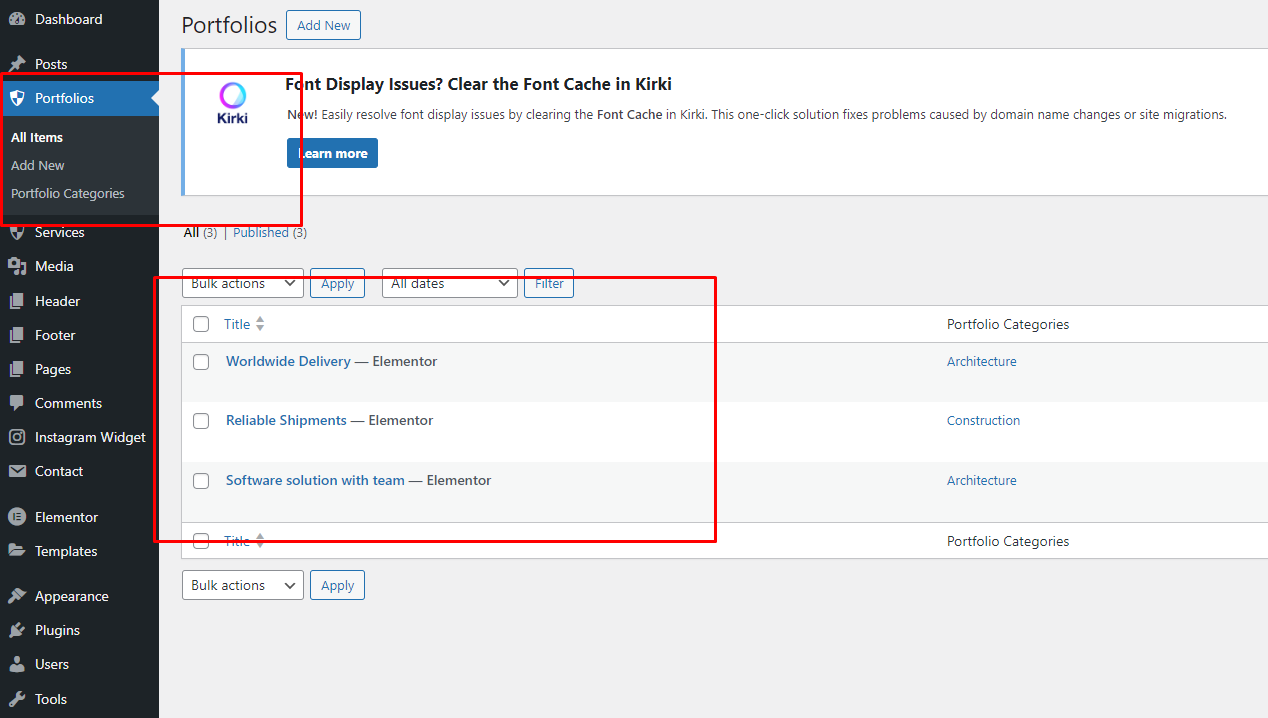Click the Services shield icon

(x=17, y=232)
